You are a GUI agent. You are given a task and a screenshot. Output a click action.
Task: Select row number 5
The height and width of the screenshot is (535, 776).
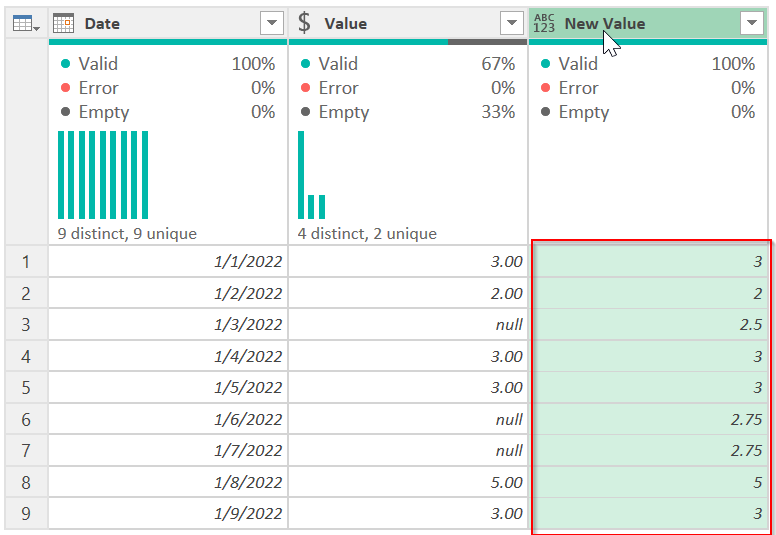click(x=26, y=388)
